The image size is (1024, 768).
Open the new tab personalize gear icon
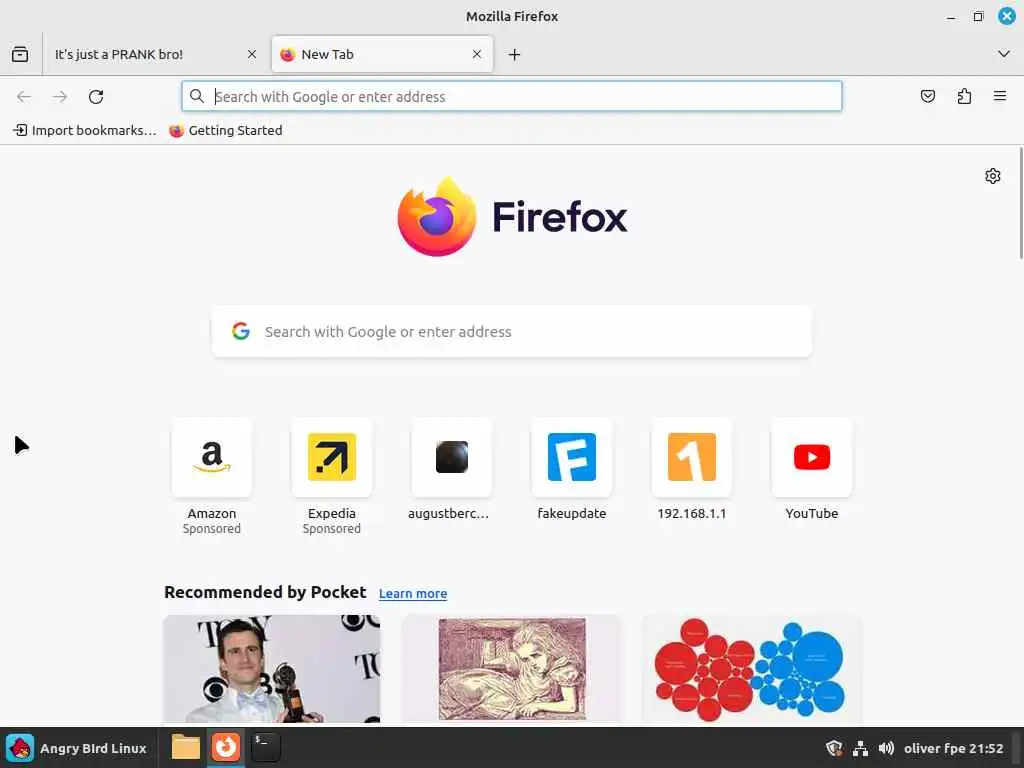pos(993,176)
